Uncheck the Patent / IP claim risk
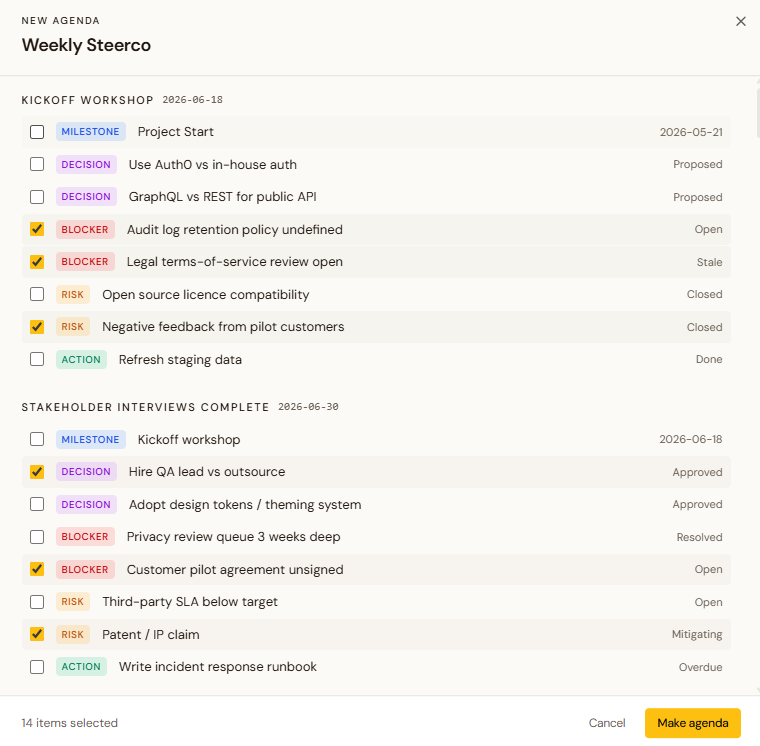 click(x=37, y=634)
